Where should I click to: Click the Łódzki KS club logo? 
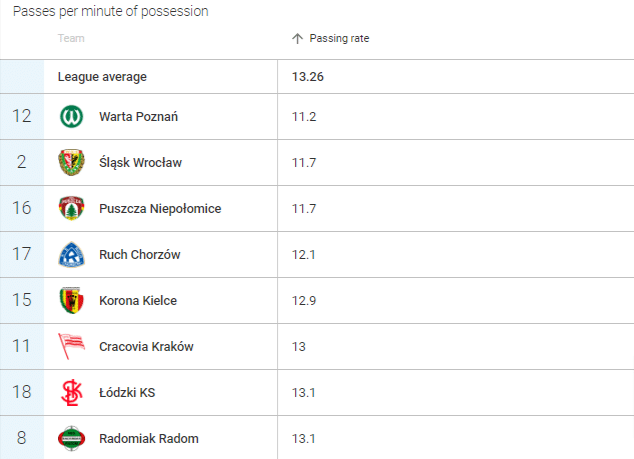(72, 392)
